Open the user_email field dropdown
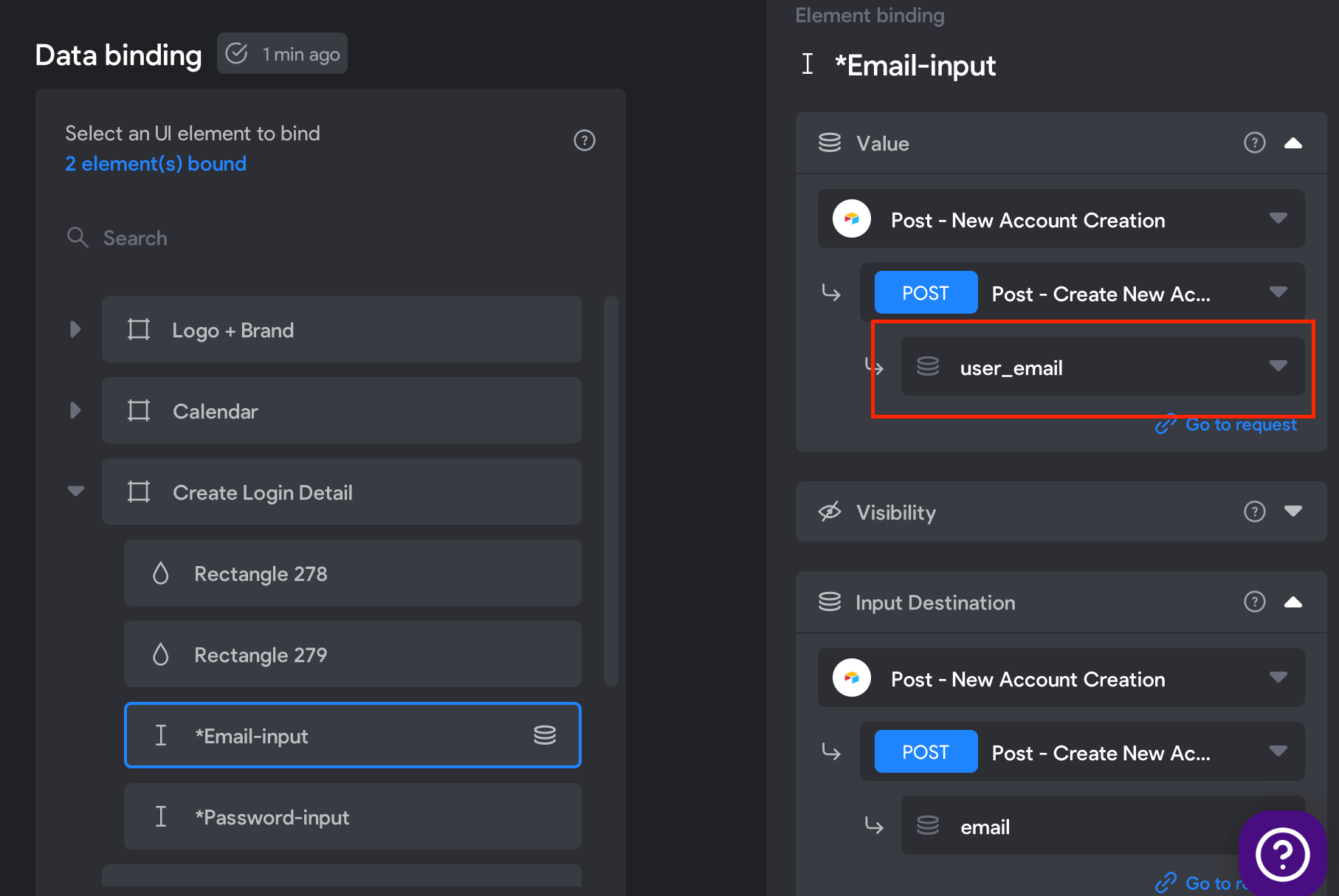The image size is (1339, 896). pos(1103,366)
